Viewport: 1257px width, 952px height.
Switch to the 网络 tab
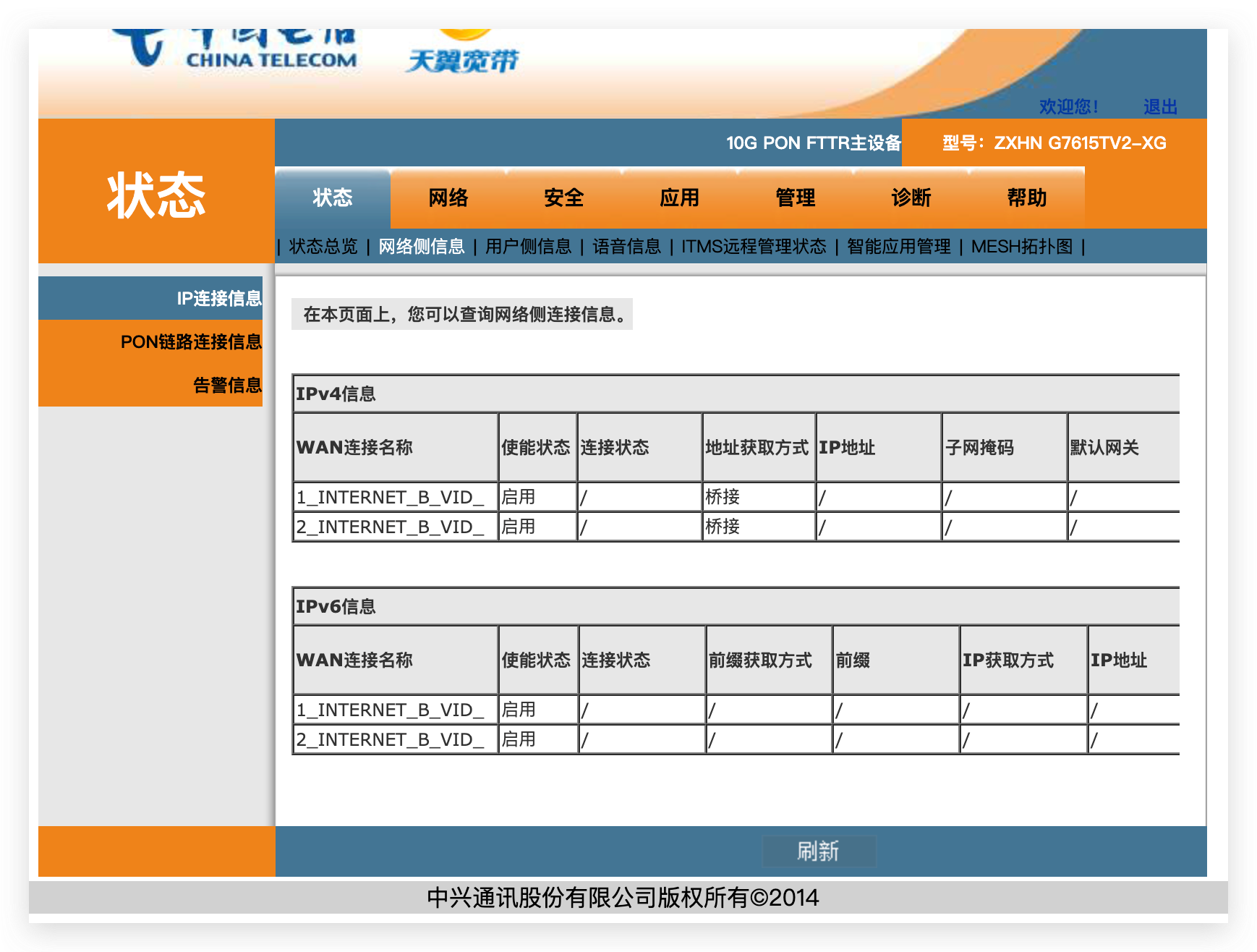pyautogui.click(x=448, y=197)
